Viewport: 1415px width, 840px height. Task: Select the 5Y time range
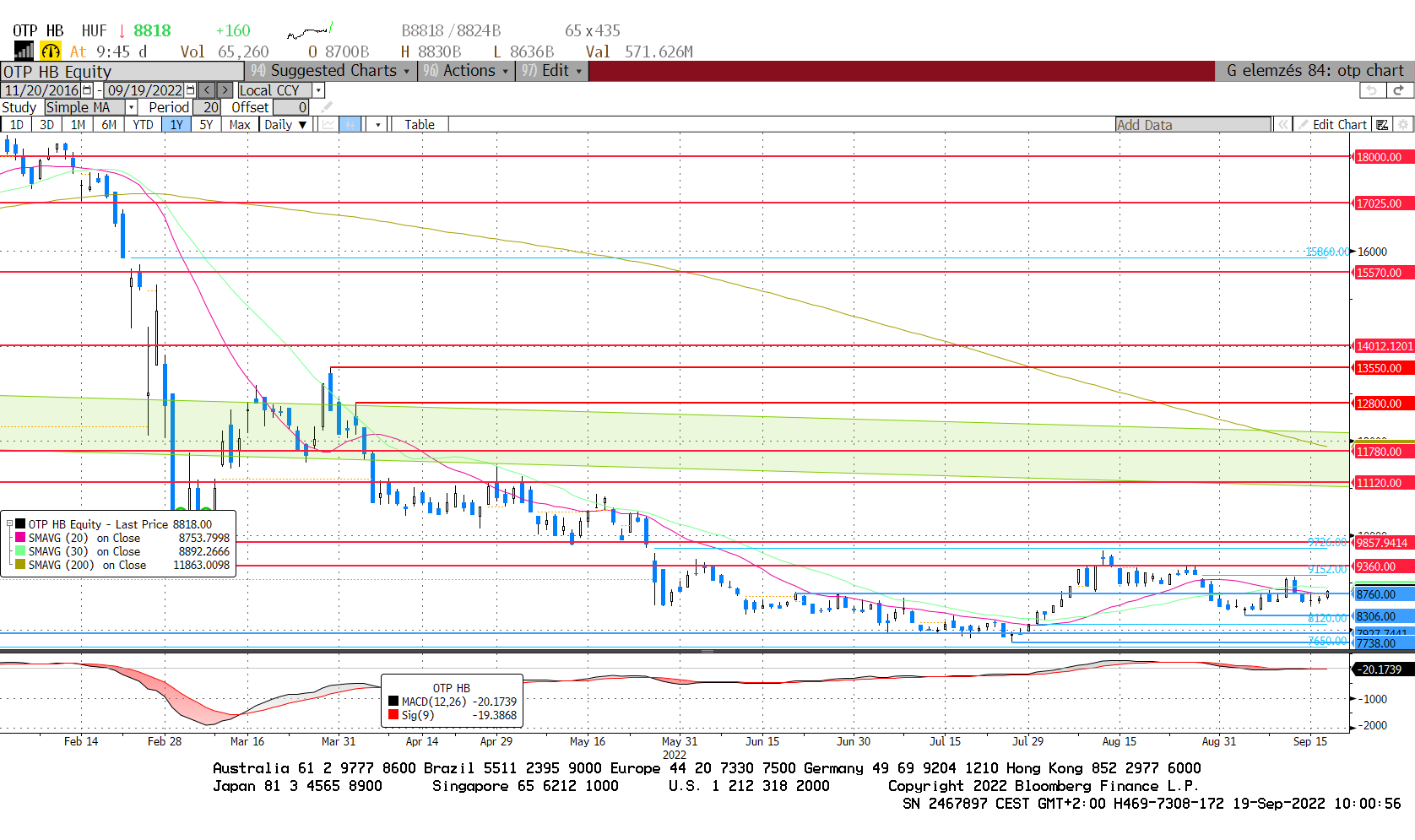click(x=206, y=124)
